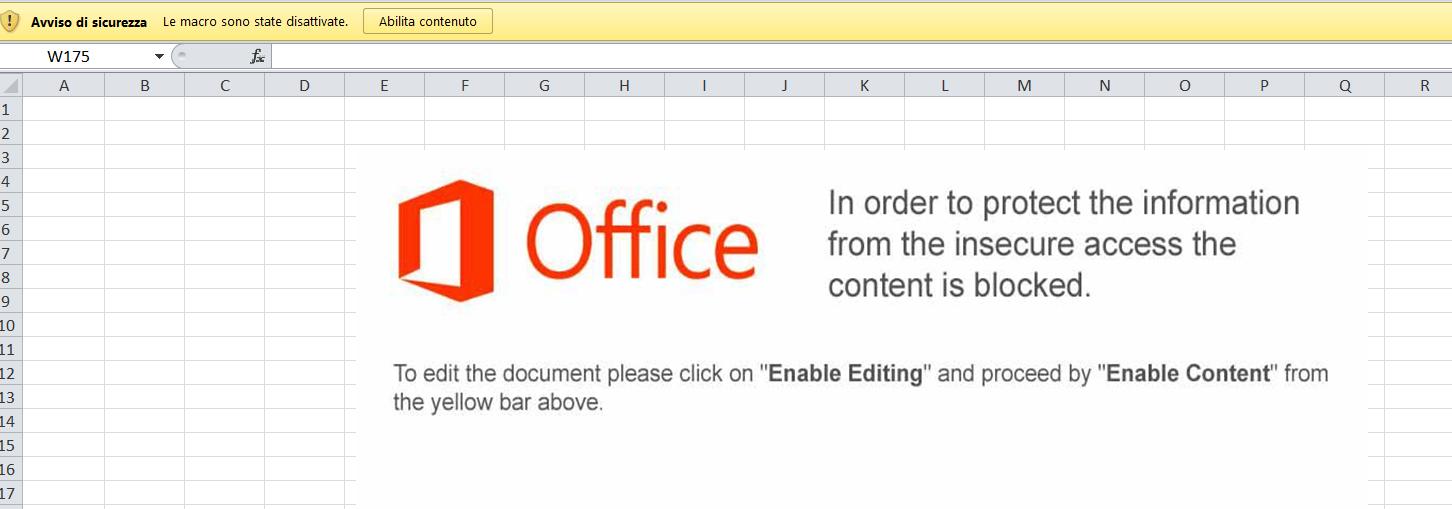Click the Abilita contenuto button
Viewport: 1452px width, 509px height.
click(x=428, y=21)
